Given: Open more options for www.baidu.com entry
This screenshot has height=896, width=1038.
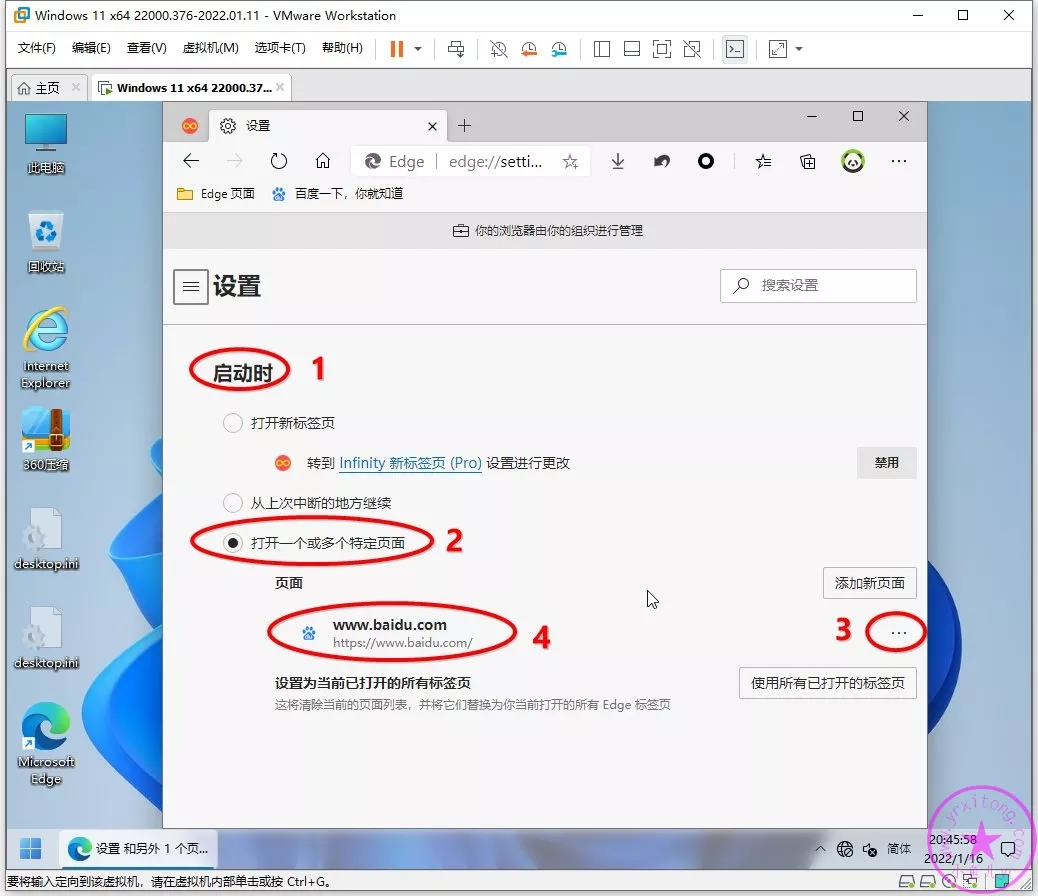Looking at the screenshot, I should point(898,633).
